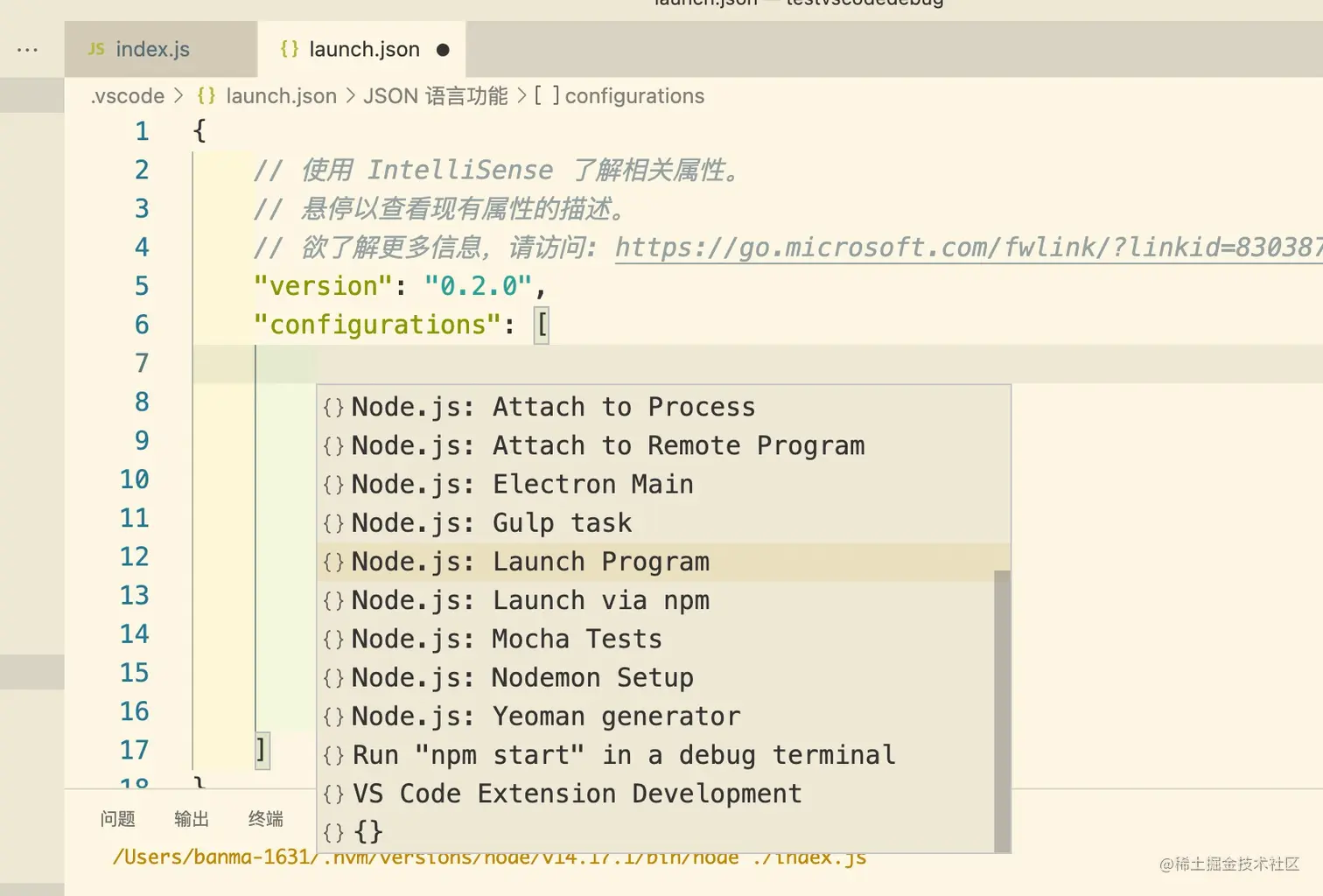
Task: Click the braces icon on launch.json tab
Action: click(x=289, y=49)
